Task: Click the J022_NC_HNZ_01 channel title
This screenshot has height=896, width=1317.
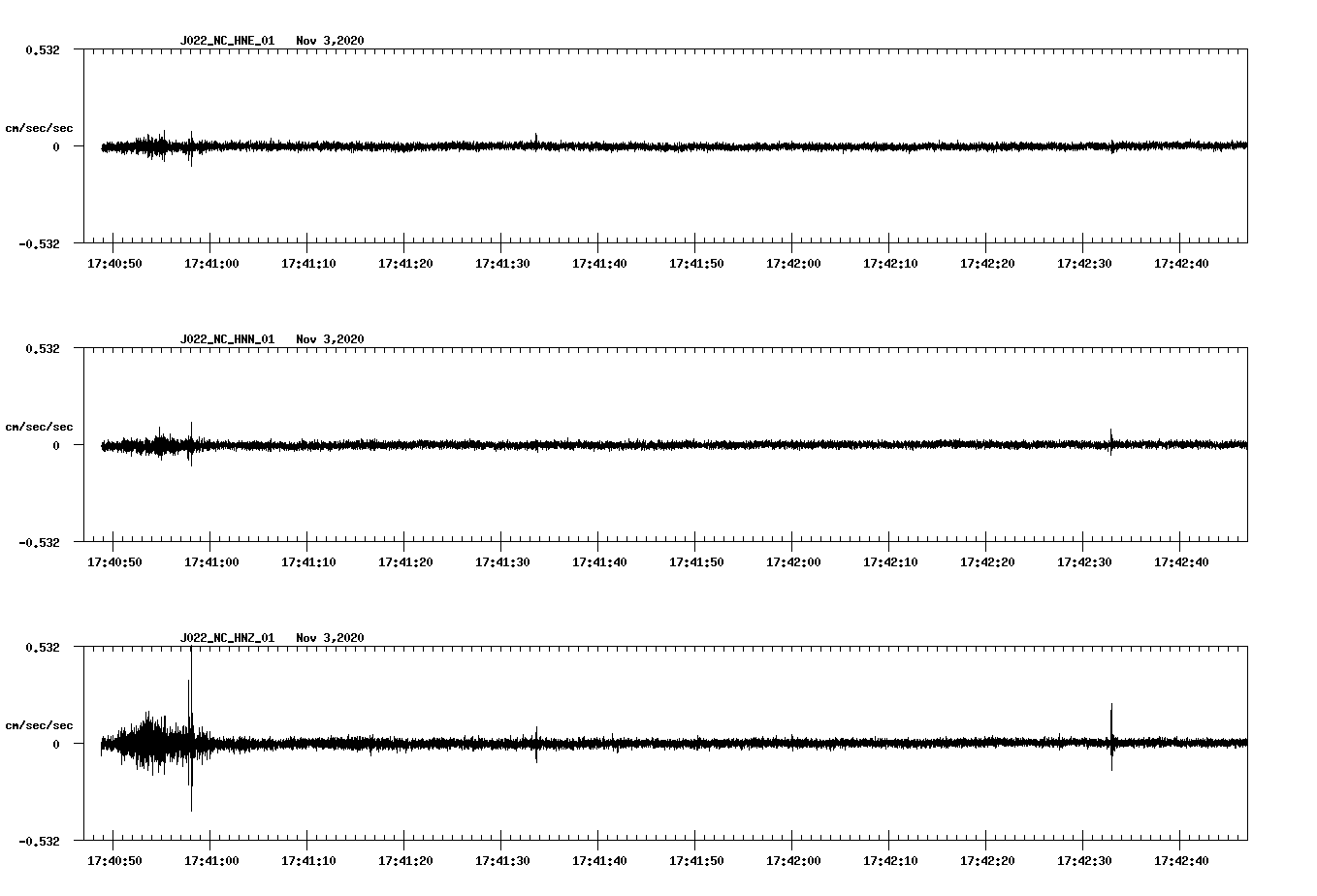Action: tap(227, 639)
